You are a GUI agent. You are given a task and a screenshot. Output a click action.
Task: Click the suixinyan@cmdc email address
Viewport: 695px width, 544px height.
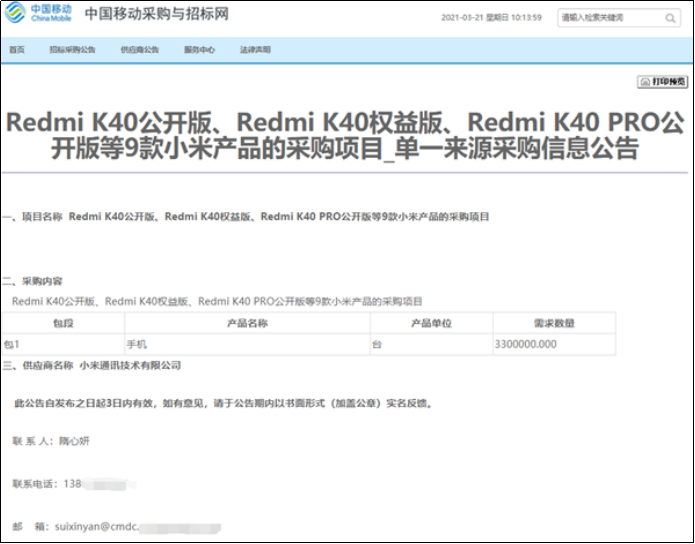coord(137,527)
